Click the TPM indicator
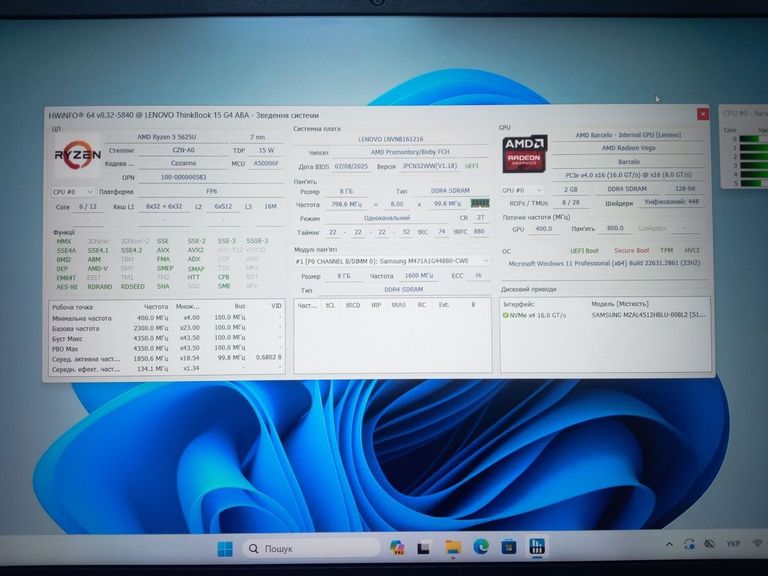Viewport: 768px width, 576px height. pyautogui.click(x=667, y=250)
